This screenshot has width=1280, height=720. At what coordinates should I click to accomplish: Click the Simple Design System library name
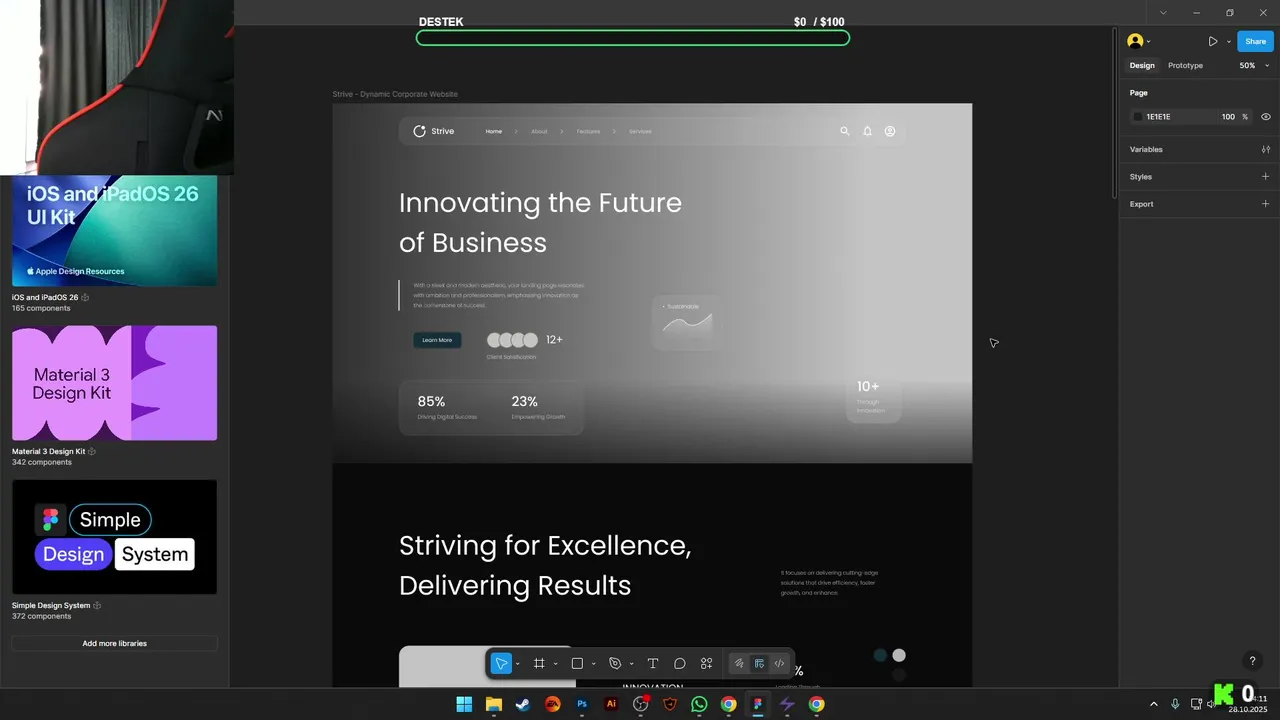pyautogui.click(x=51, y=605)
